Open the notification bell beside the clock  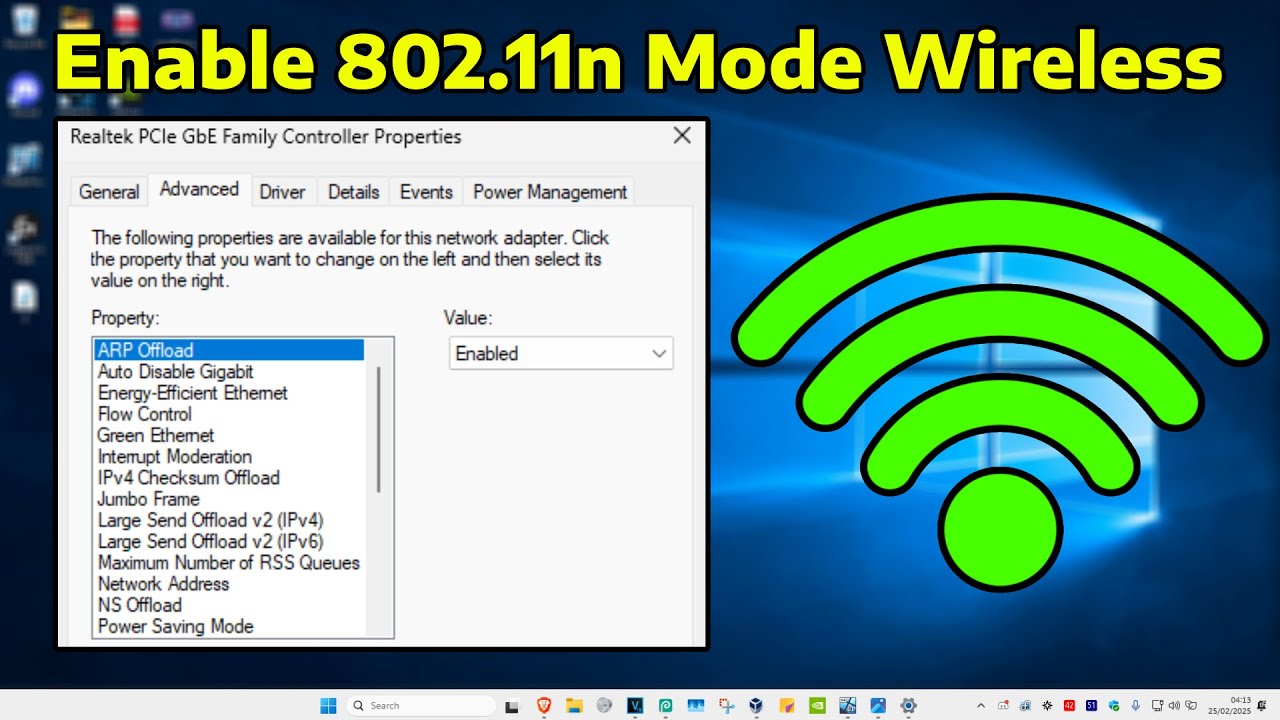(x=1262, y=705)
